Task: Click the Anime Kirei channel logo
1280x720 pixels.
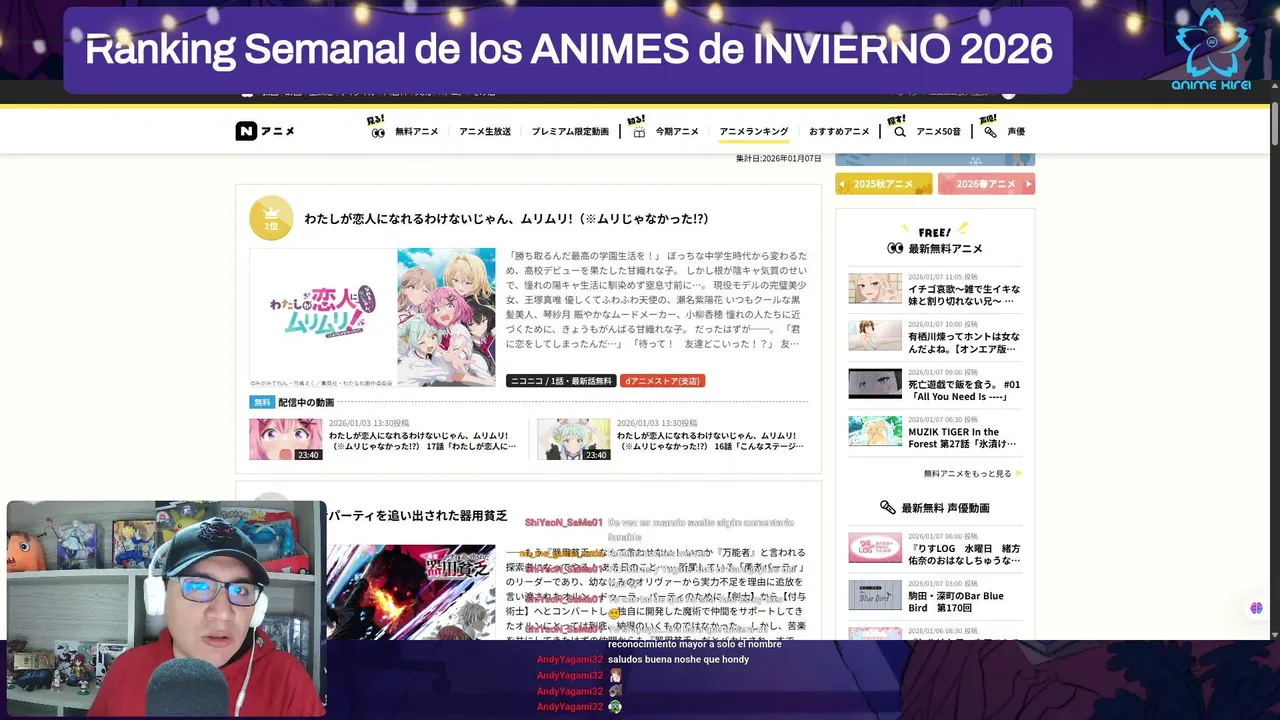Action: pos(1211,48)
